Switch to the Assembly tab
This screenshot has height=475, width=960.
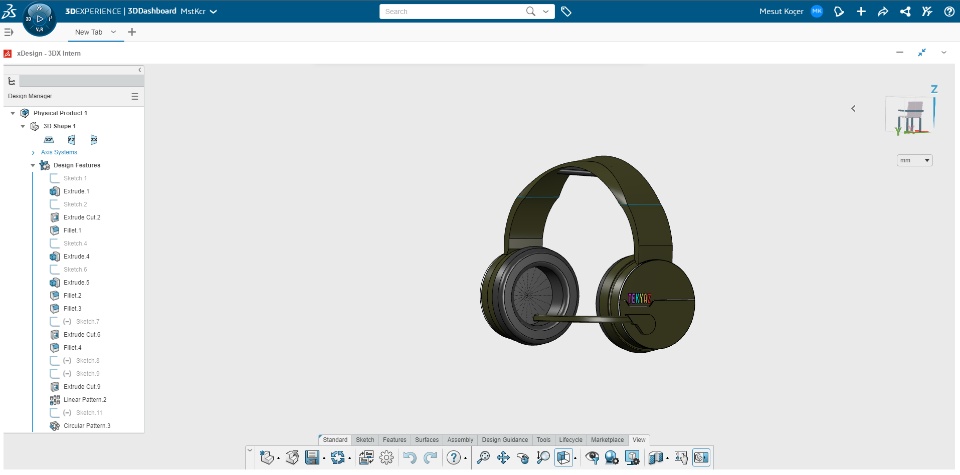(x=460, y=439)
